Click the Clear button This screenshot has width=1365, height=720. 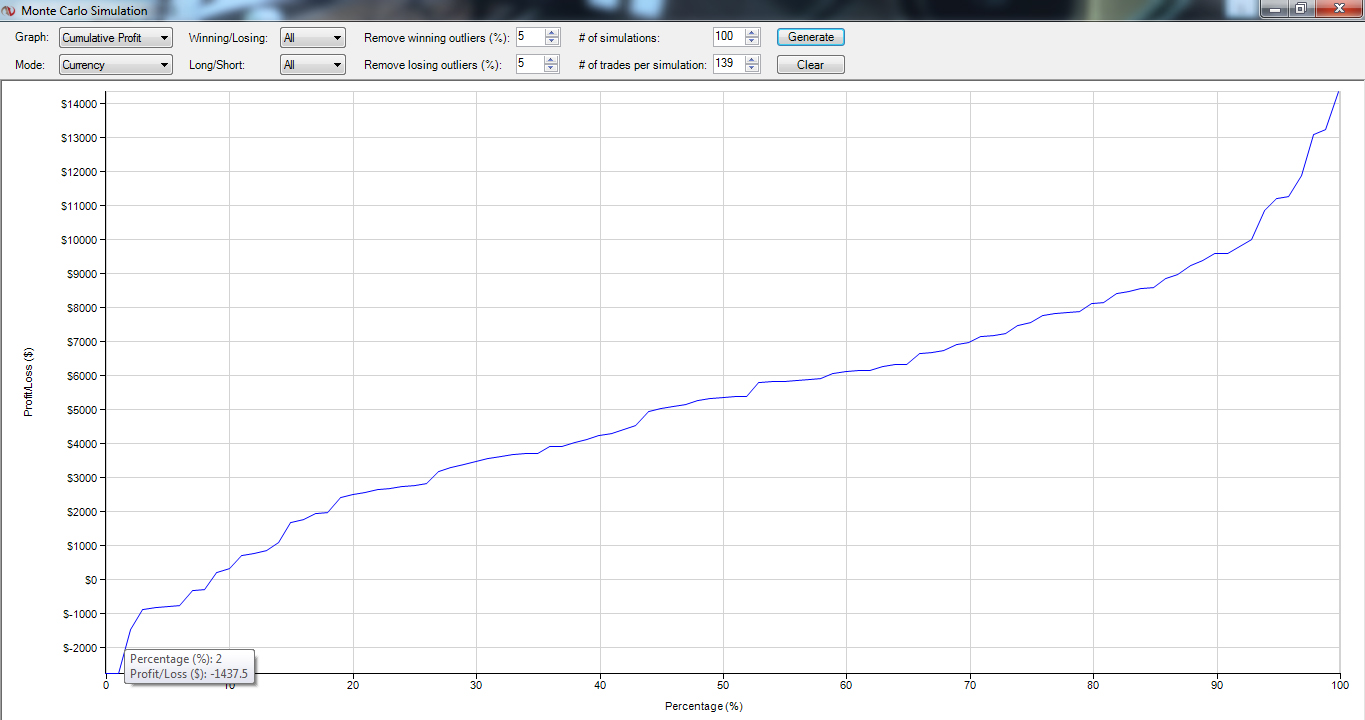[x=811, y=65]
